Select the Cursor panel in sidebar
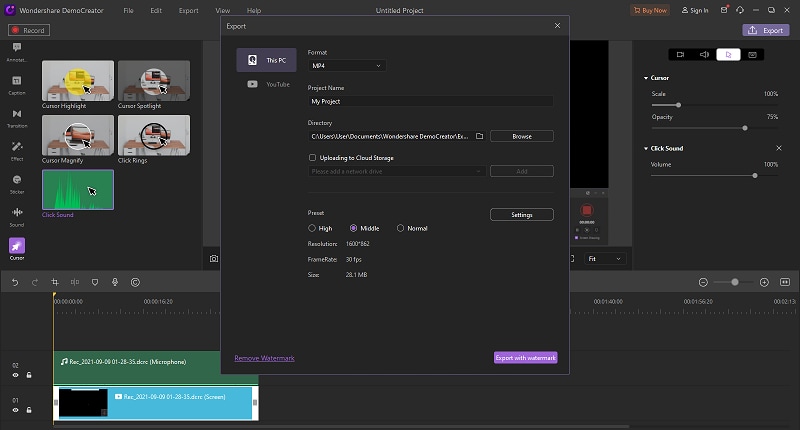The image size is (800, 430). pos(17,249)
